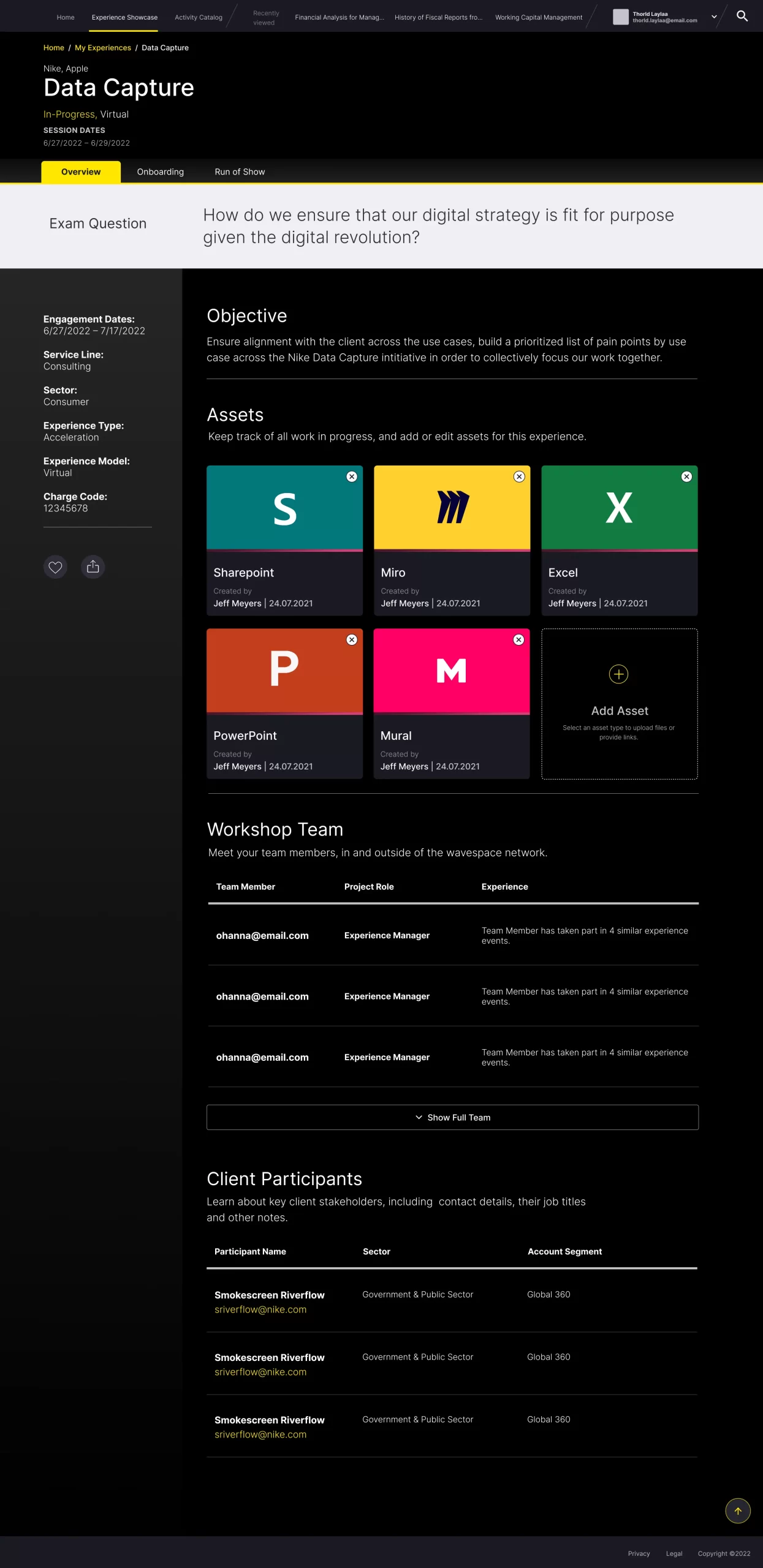Remove the Mural asset card
The width and height of the screenshot is (763, 1568).
tap(518, 639)
